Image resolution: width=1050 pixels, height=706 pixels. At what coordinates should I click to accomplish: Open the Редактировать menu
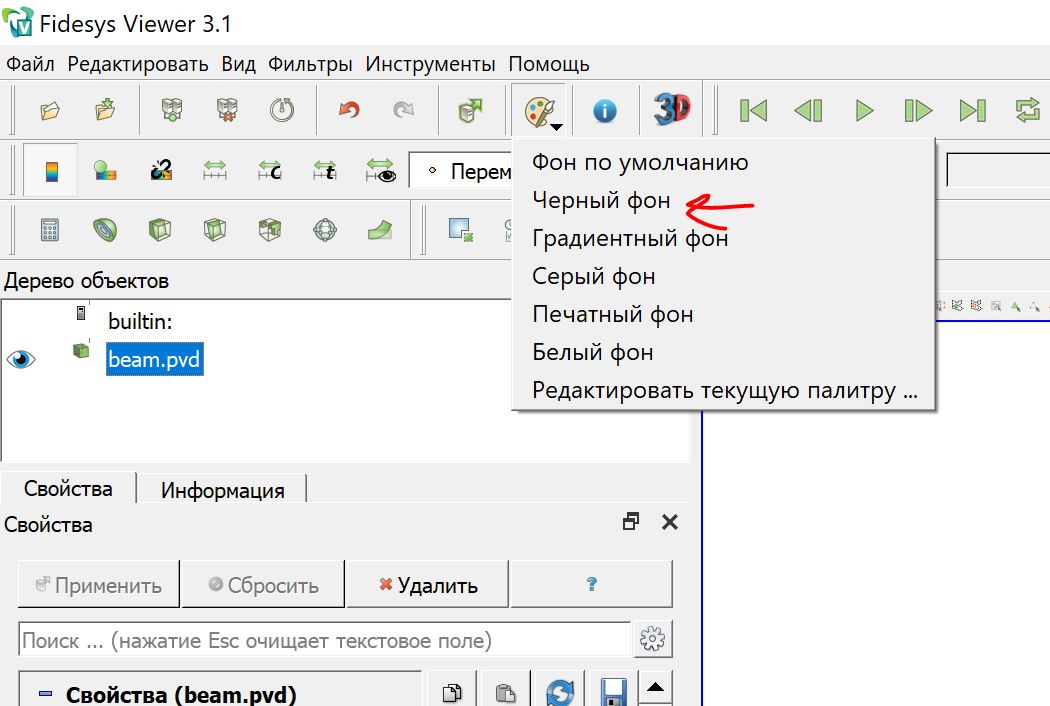point(138,64)
